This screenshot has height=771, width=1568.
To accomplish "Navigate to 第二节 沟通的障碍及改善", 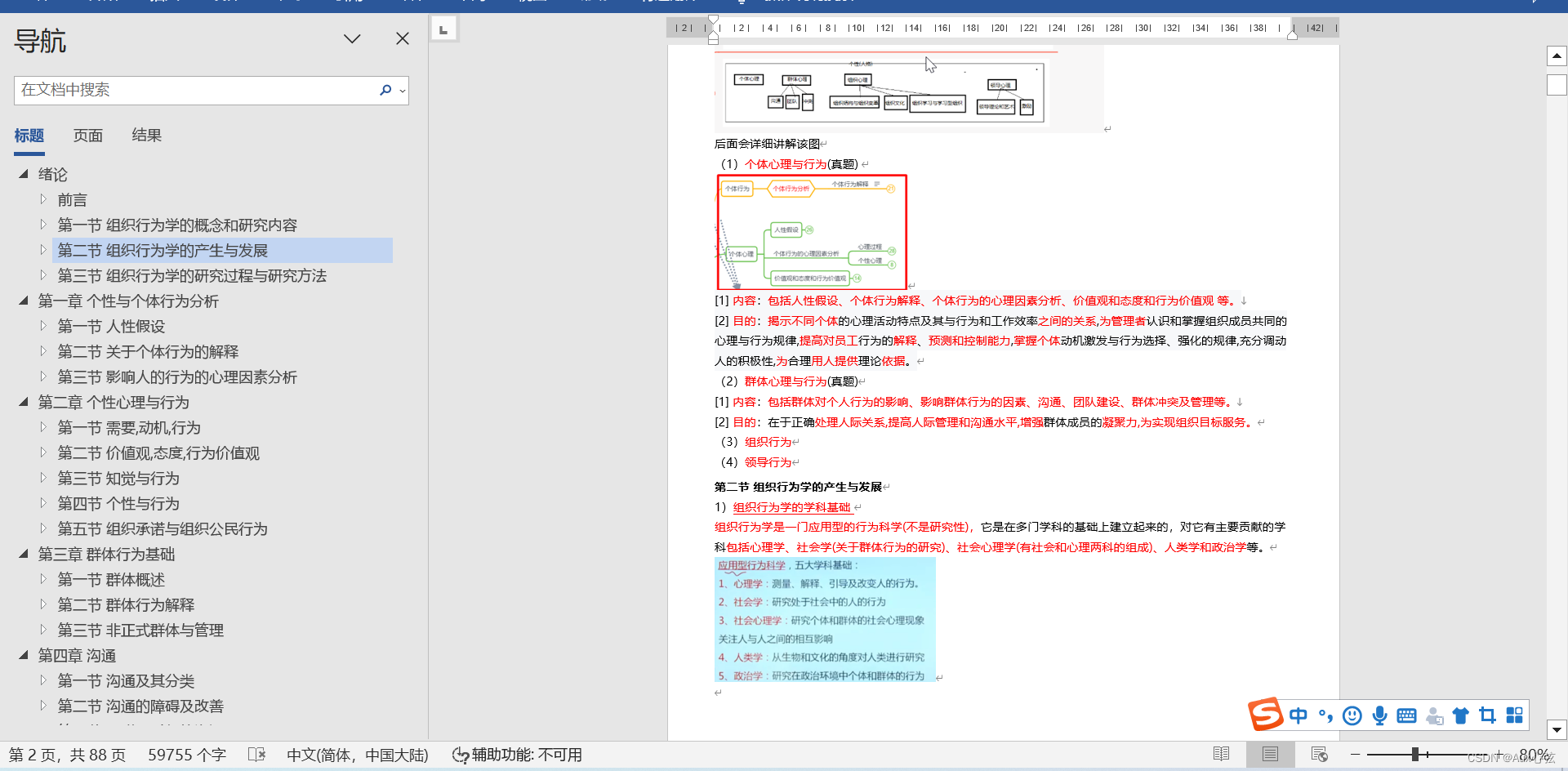I will point(140,706).
